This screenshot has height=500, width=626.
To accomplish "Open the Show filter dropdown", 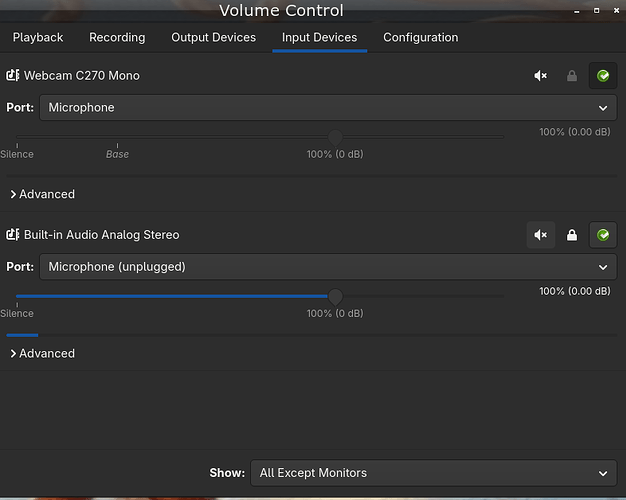I will [433, 473].
